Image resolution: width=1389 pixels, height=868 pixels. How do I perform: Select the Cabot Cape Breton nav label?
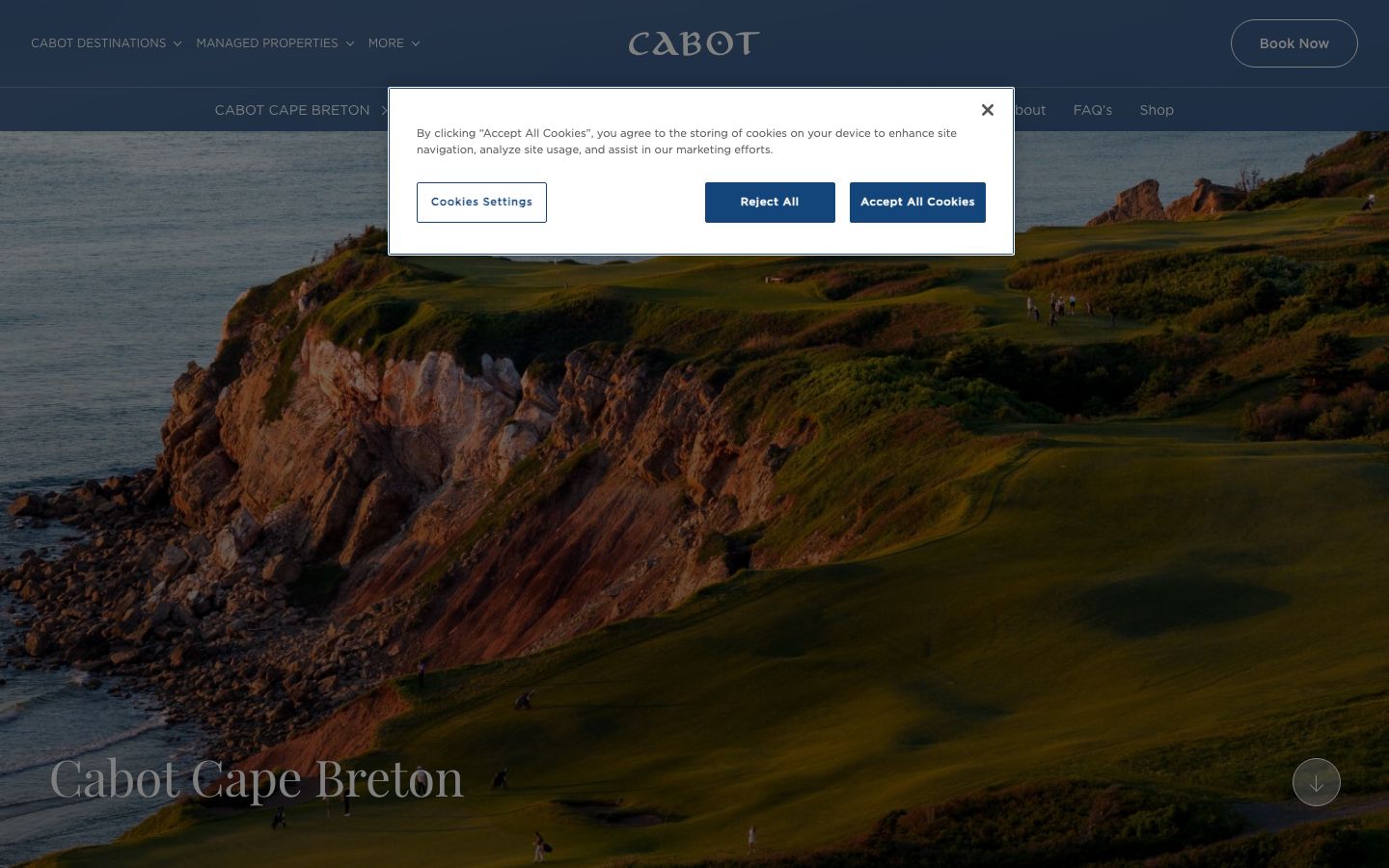[x=292, y=110]
